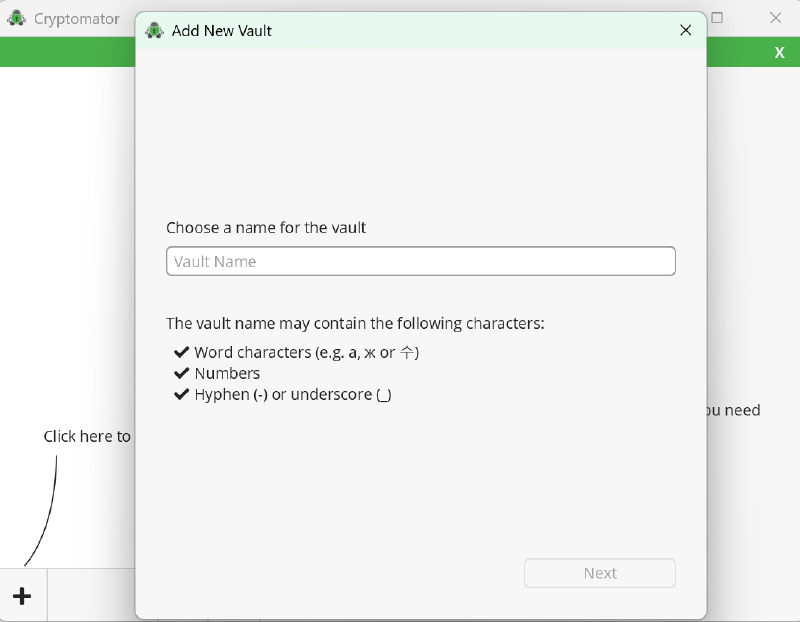Viewport: 800px width, 622px height.
Task: Select the 'Word characters' rule text
Action: point(306,352)
